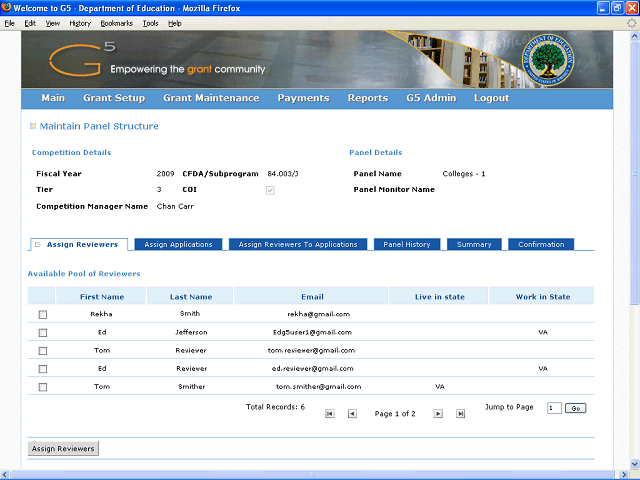This screenshot has height=480, width=640.
Task: Click the Department of Education seal logo
Action: coord(549,61)
